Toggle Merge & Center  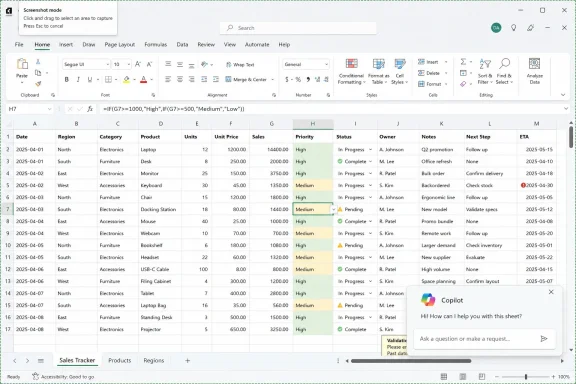point(246,79)
